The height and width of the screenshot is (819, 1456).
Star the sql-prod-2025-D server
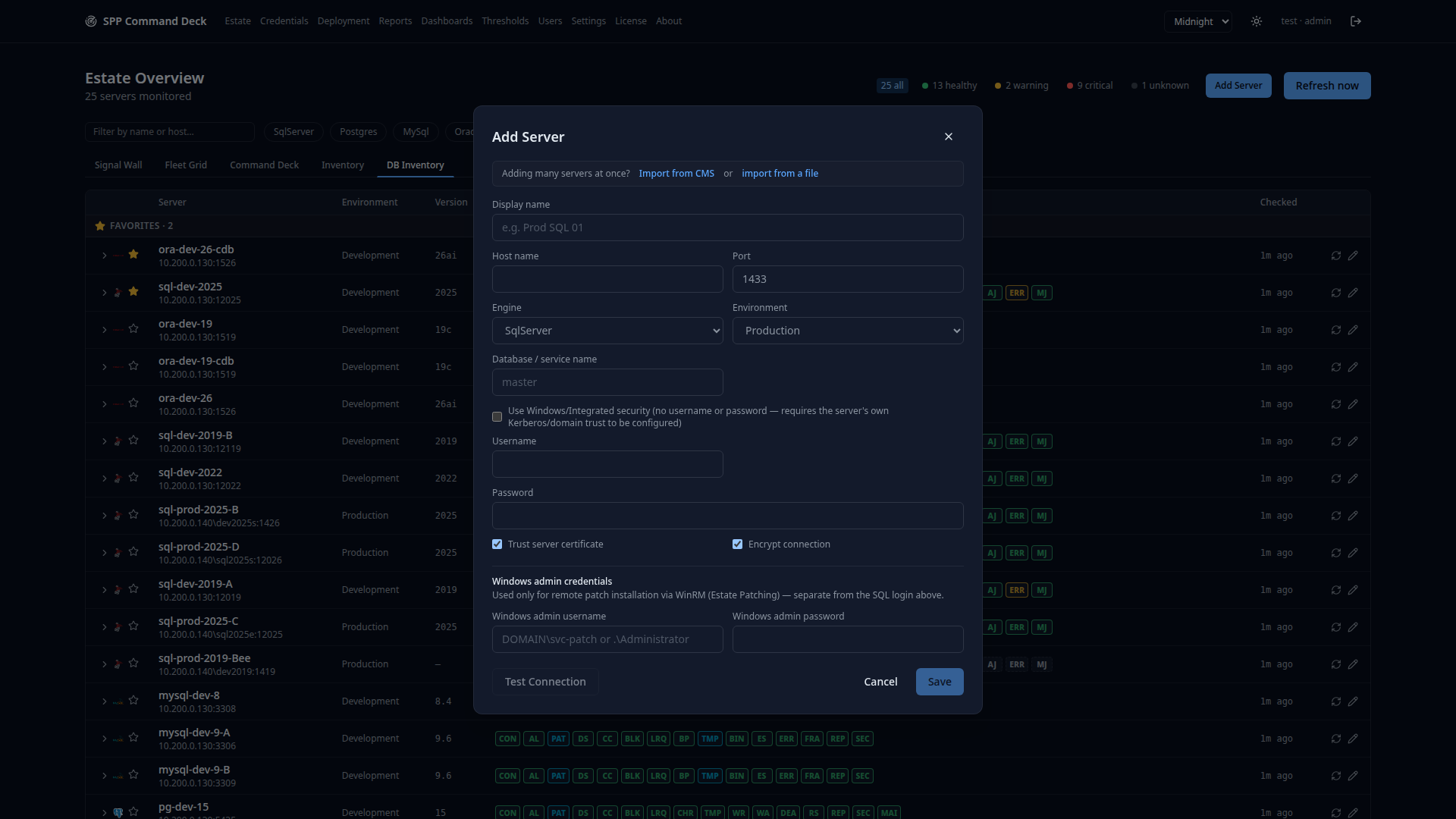(x=133, y=552)
